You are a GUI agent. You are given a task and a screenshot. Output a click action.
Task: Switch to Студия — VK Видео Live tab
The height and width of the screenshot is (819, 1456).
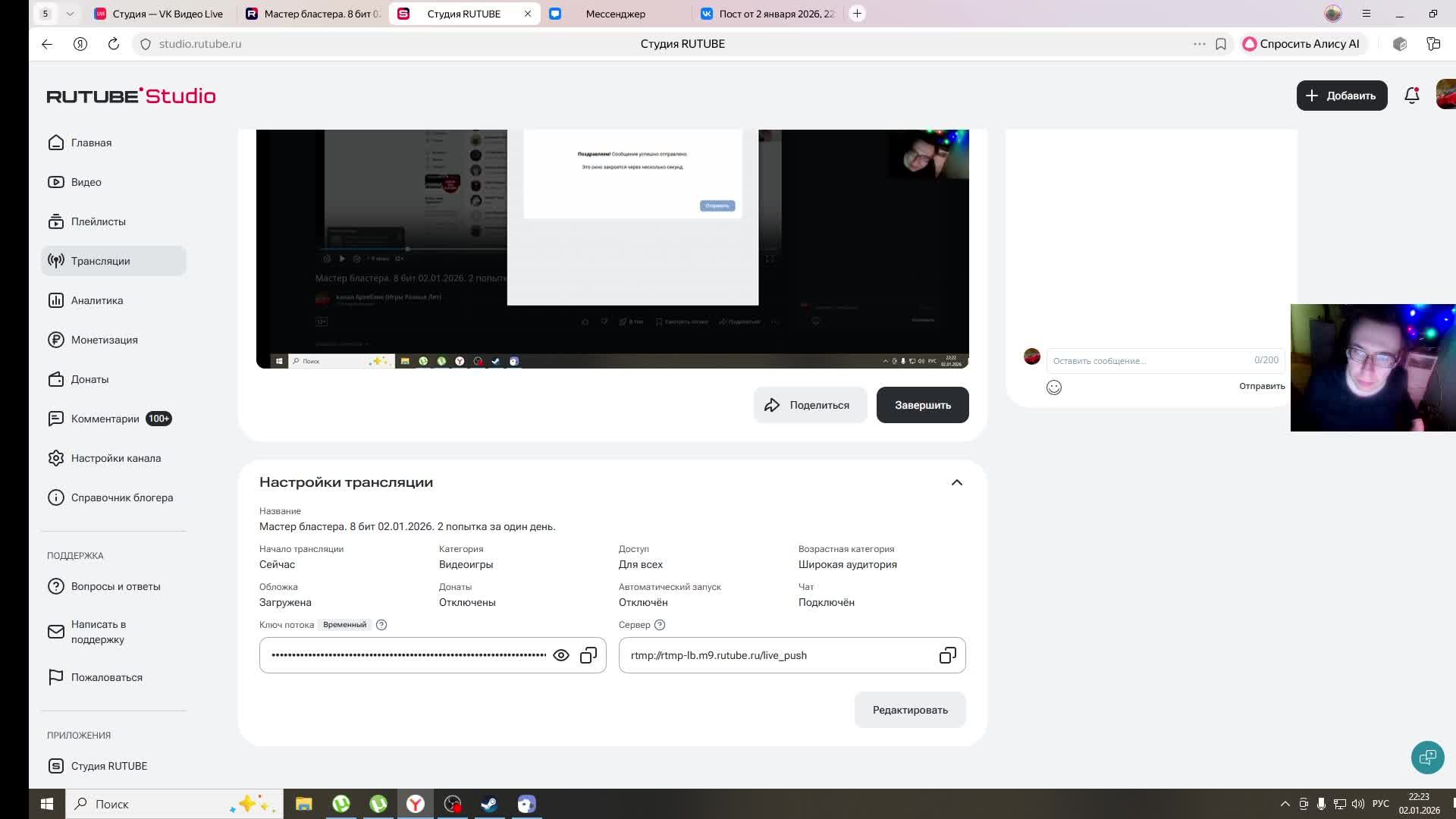(167, 14)
